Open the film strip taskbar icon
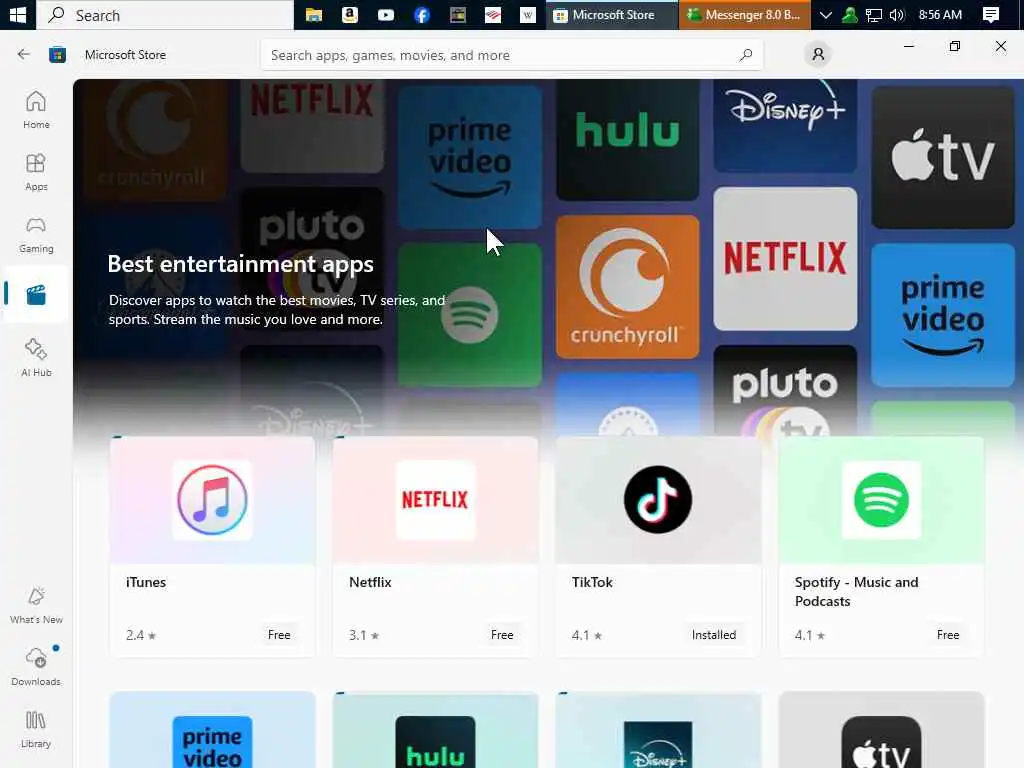Viewport: 1024px width, 768px height. [458, 14]
